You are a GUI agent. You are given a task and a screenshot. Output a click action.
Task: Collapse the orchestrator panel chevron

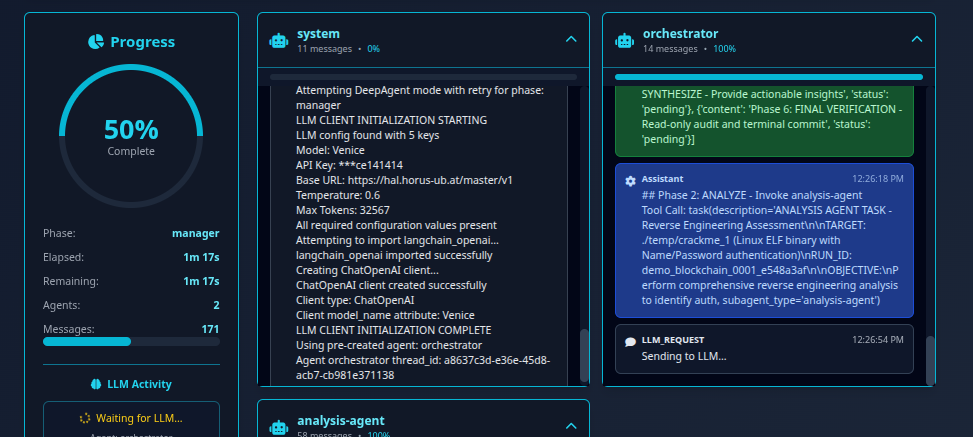(917, 40)
